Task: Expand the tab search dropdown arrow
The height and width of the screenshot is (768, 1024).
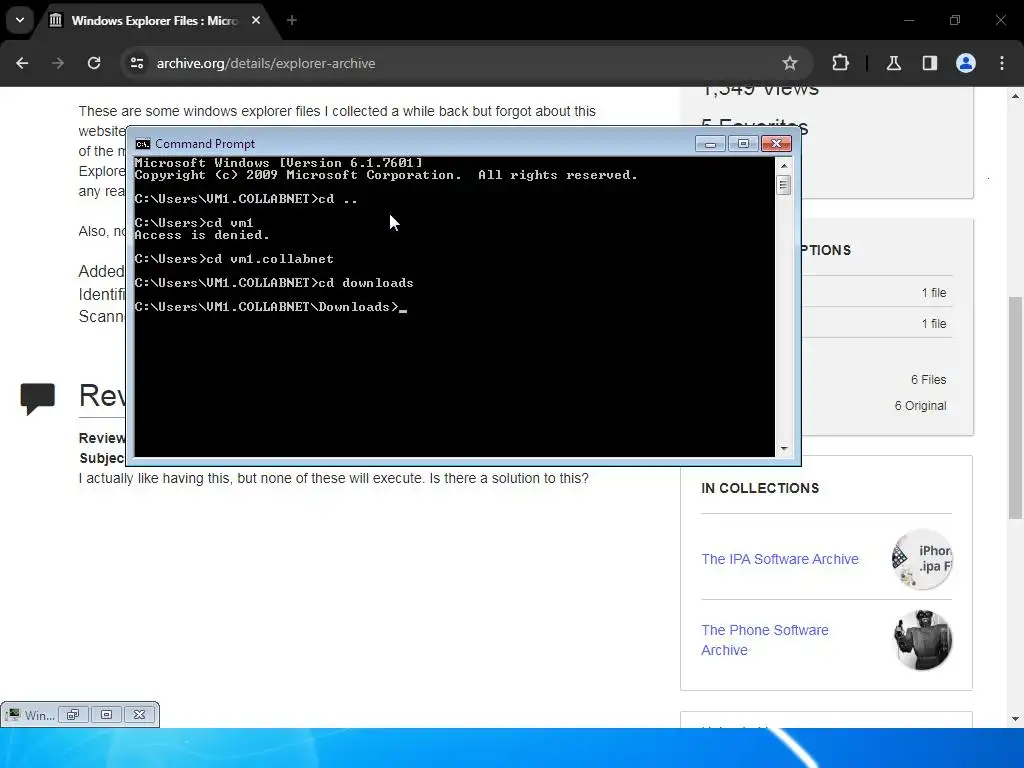Action: tap(20, 20)
